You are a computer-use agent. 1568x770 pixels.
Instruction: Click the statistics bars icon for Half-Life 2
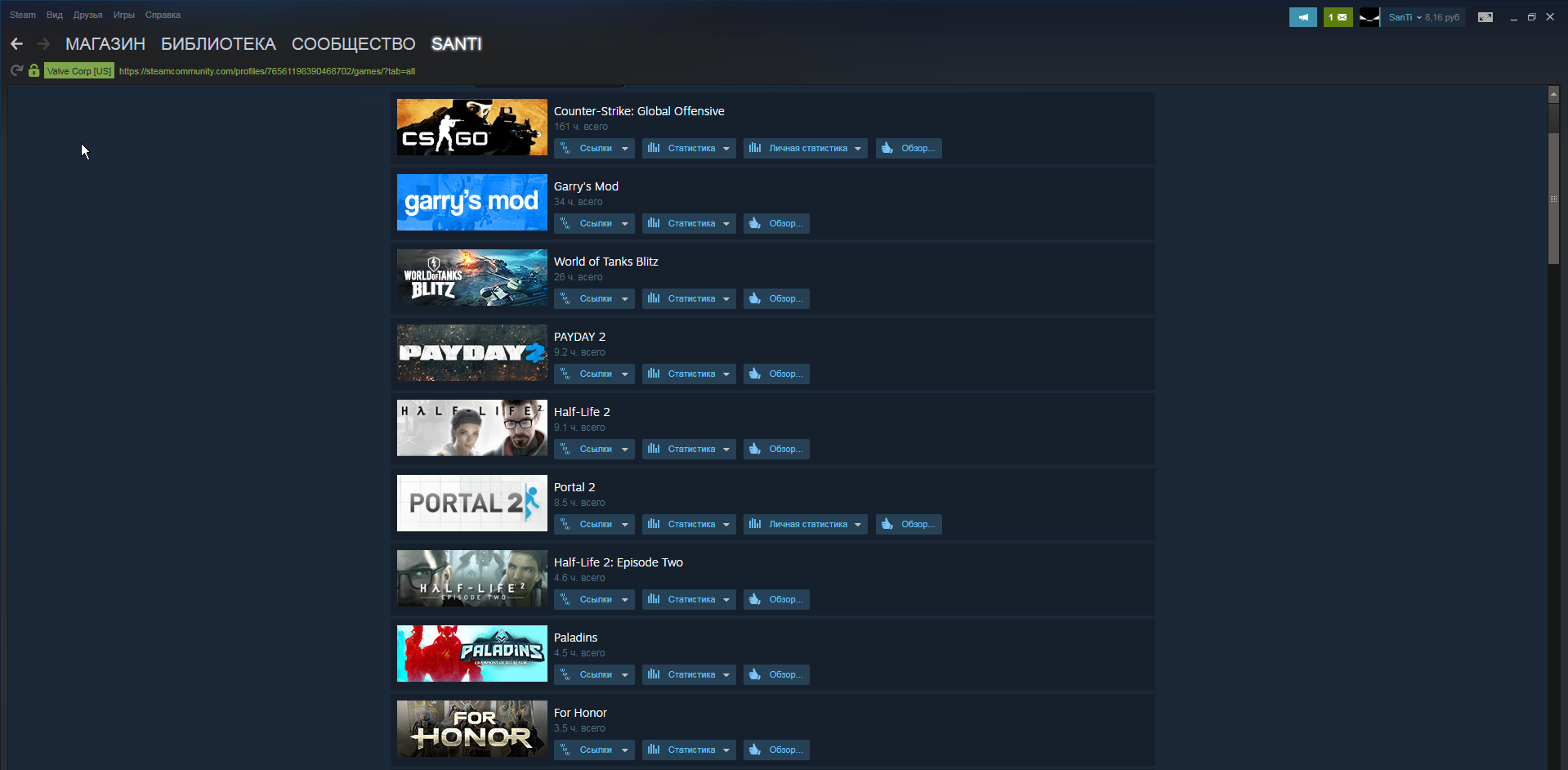(654, 449)
